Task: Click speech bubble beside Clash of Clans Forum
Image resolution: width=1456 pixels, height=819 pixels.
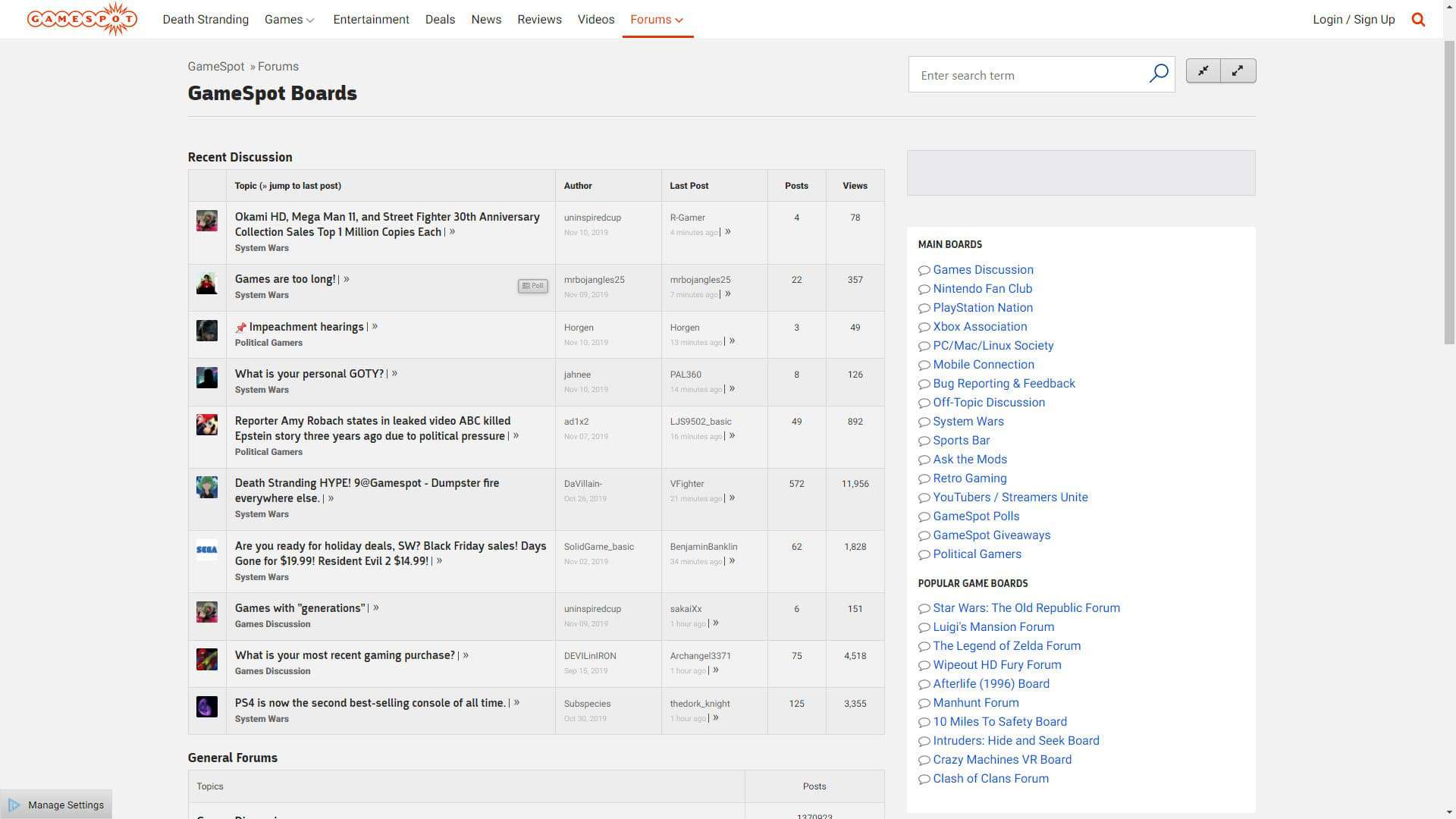Action: click(924, 780)
